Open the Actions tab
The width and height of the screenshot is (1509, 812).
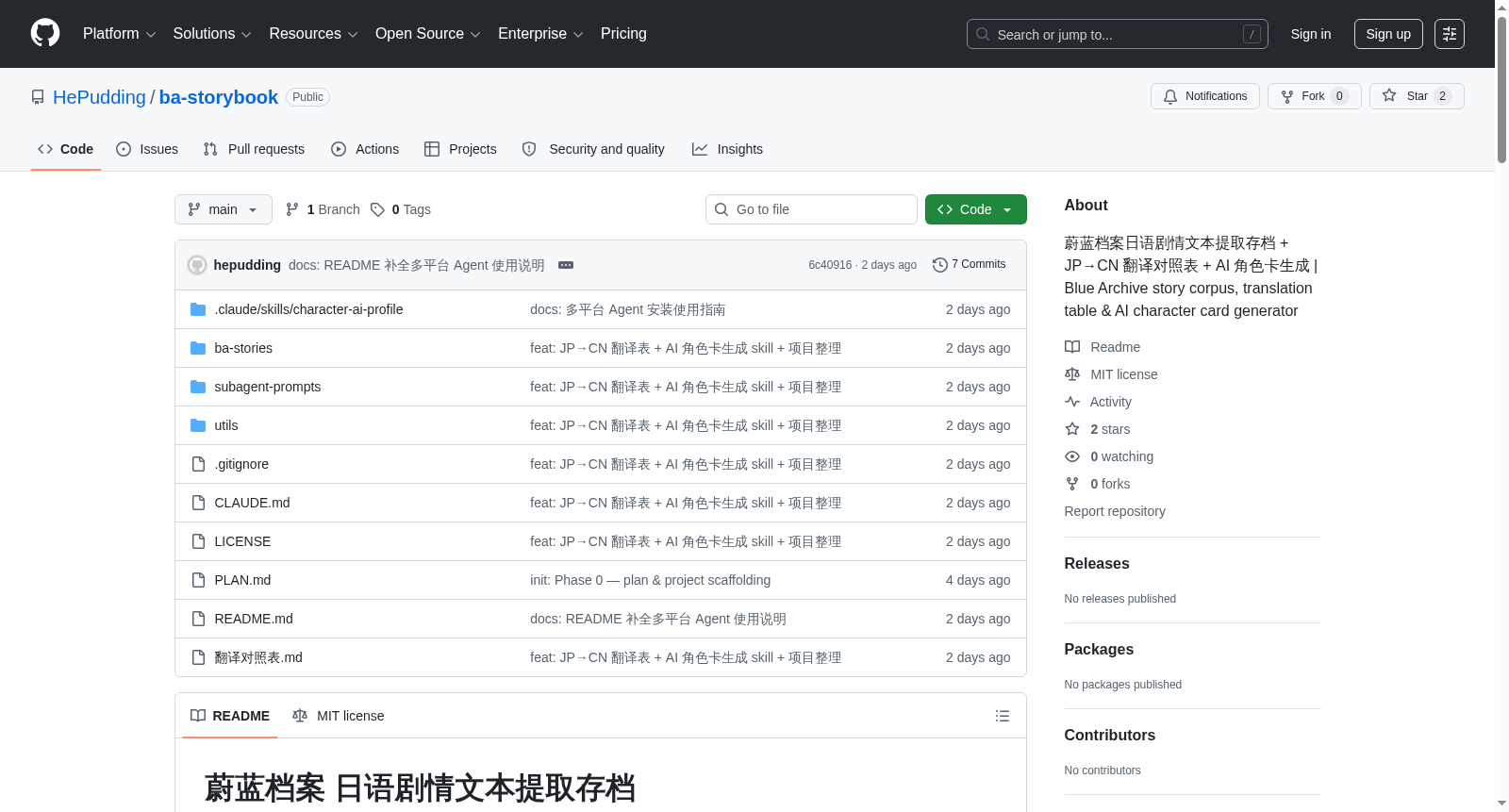click(365, 149)
